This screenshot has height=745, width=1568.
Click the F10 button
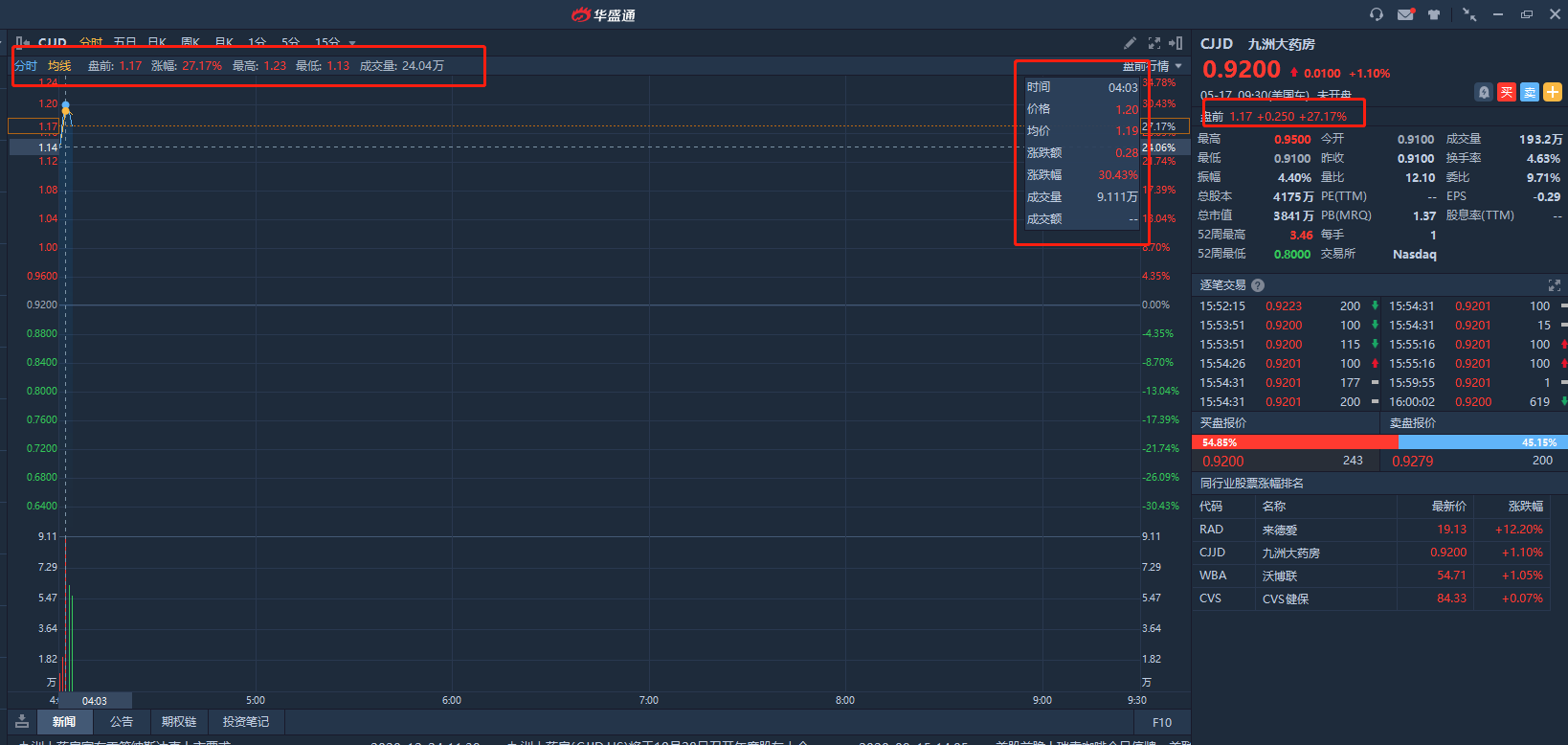[1162, 722]
